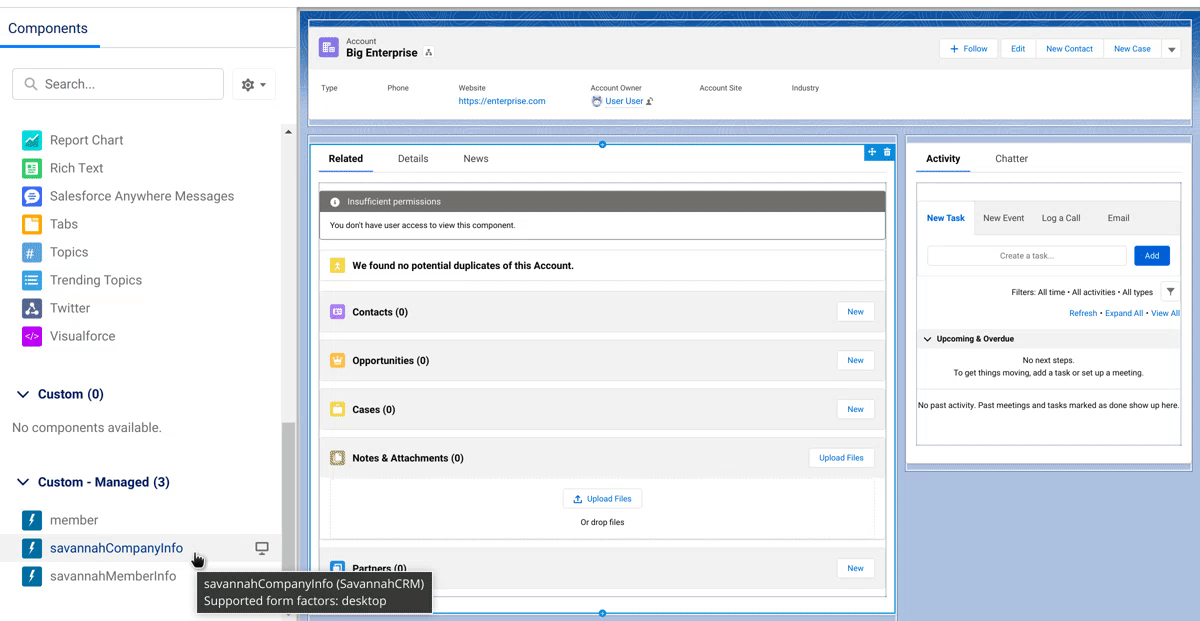
Task: Click the Account Owner avatar icon
Action: point(597,102)
